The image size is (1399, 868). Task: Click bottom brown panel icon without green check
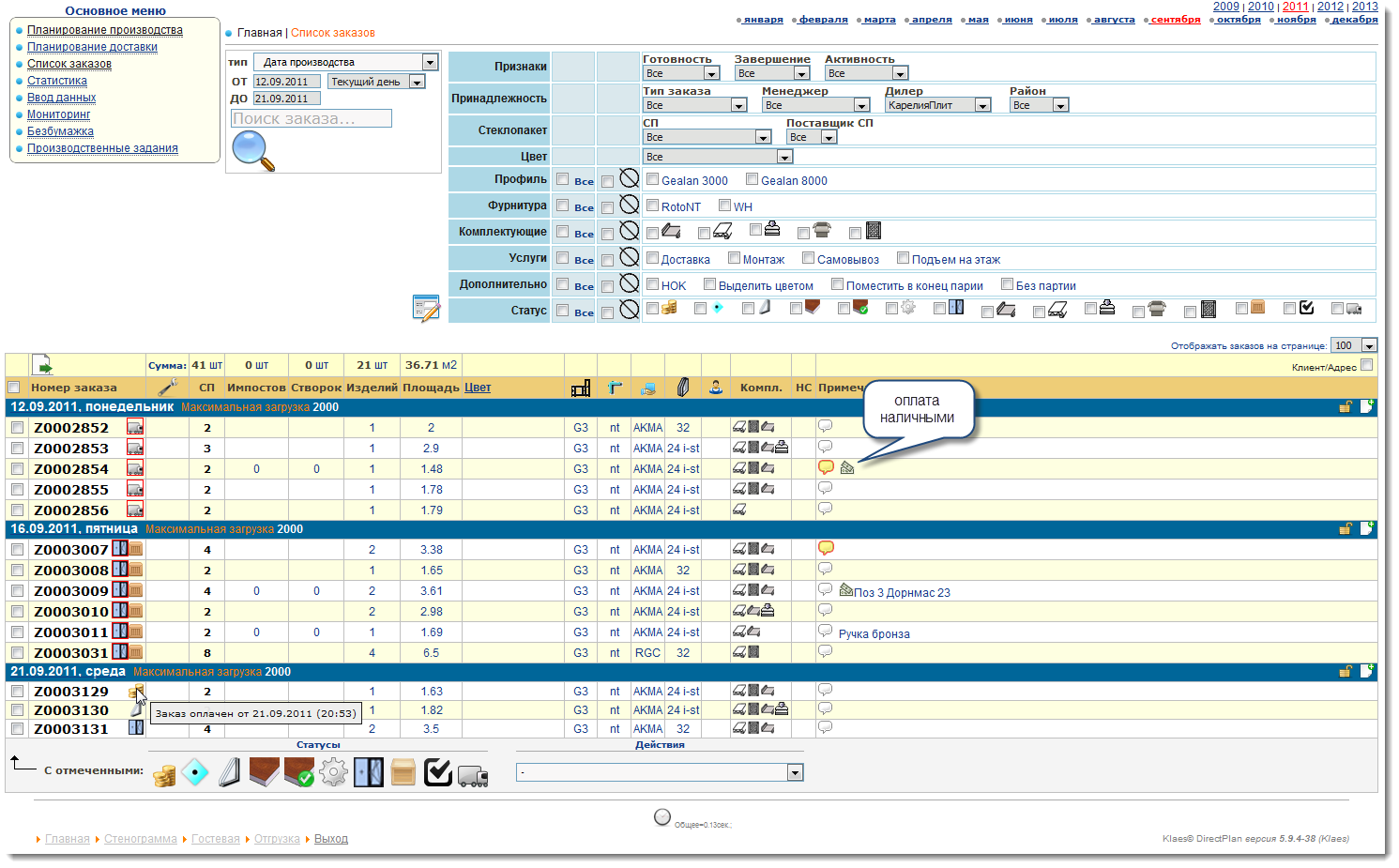pyautogui.click(x=264, y=773)
